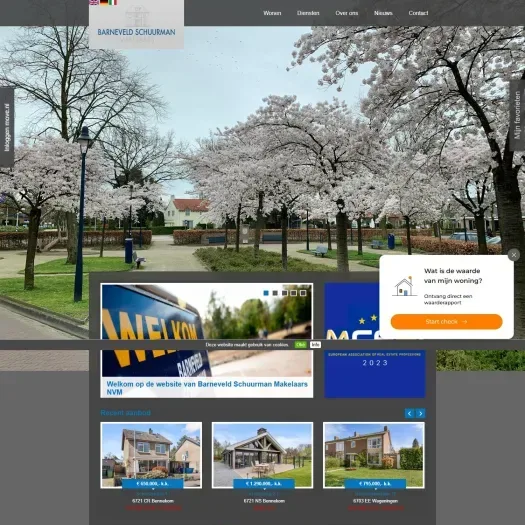Open street address link above 6703 EE Wageningen
525x525 pixels.
click(375, 494)
